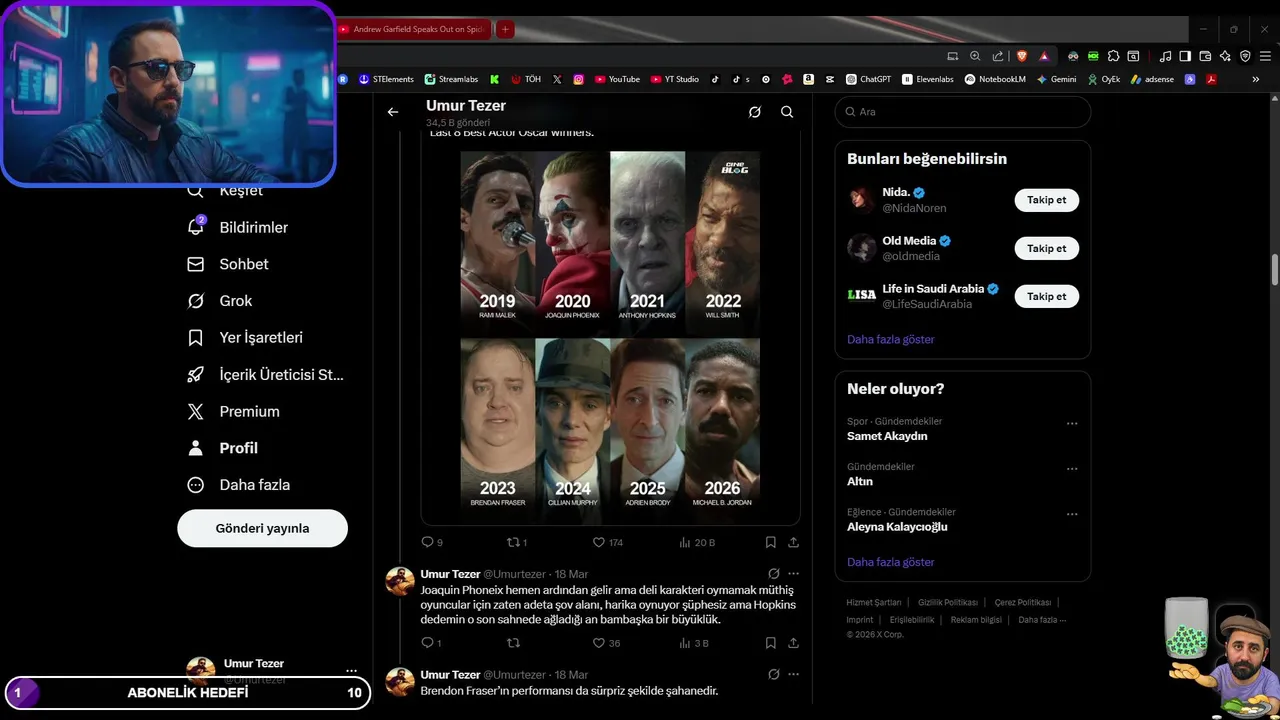Repost the Oscar winners post with 1 repost
The width and height of the screenshot is (1280, 720).
[516, 542]
